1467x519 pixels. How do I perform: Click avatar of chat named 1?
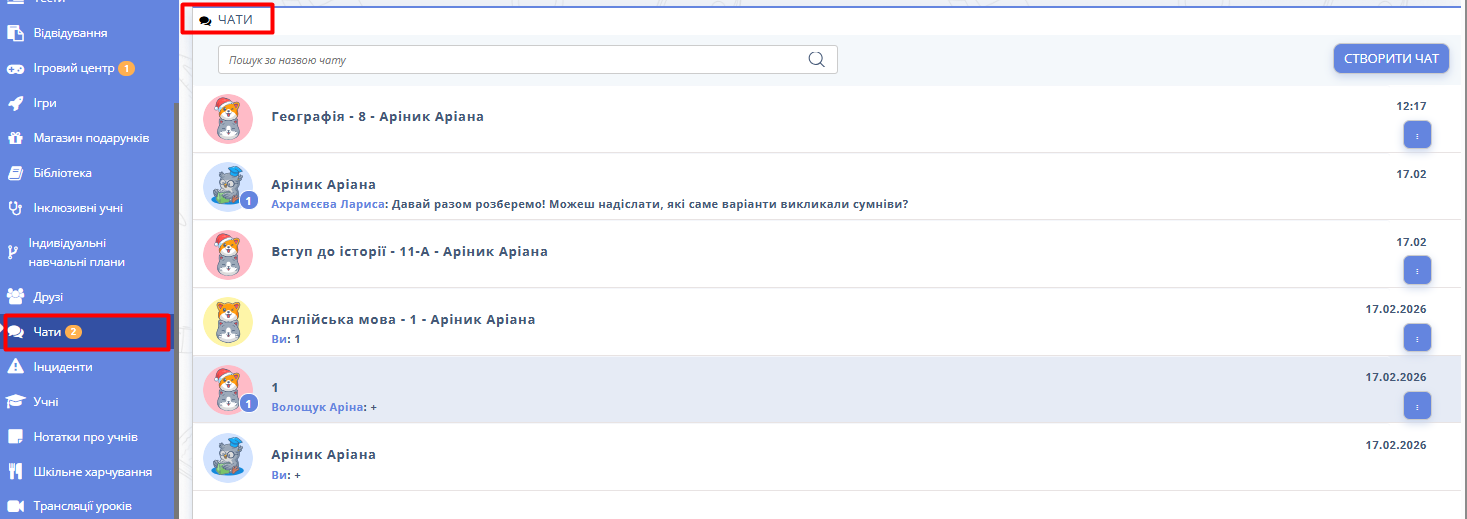tap(228, 388)
